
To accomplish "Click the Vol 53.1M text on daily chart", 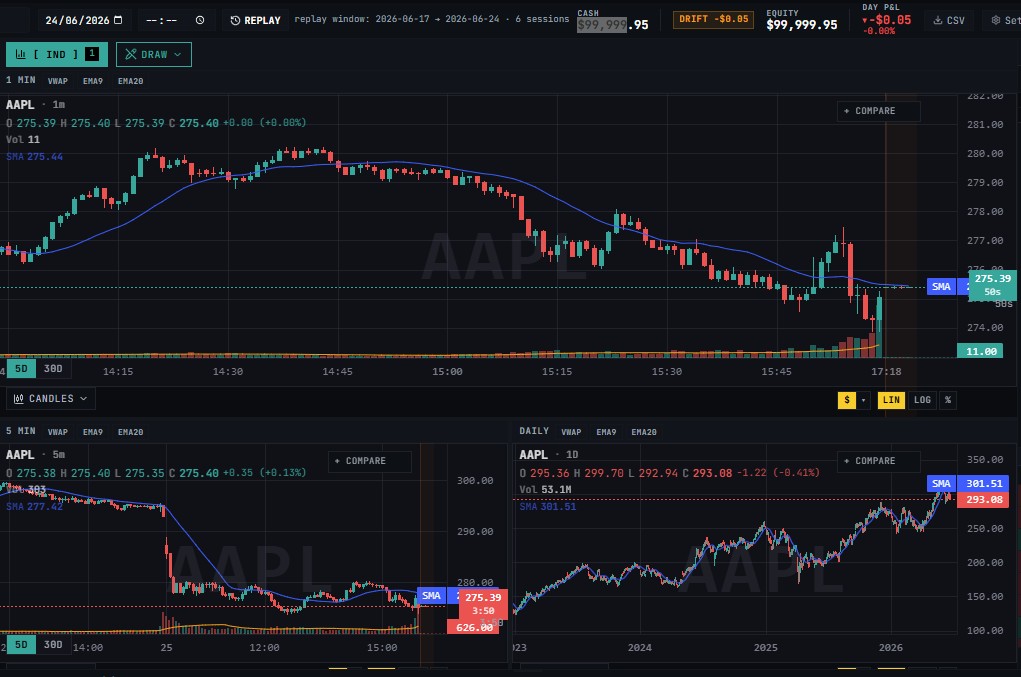I will point(545,490).
